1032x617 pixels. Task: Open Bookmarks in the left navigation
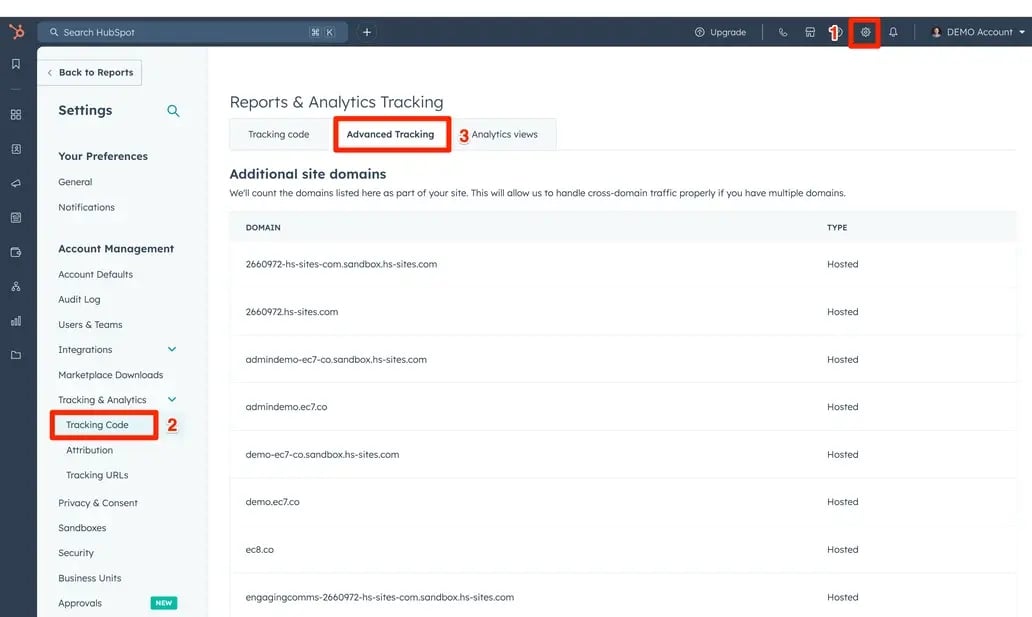pos(16,64)
